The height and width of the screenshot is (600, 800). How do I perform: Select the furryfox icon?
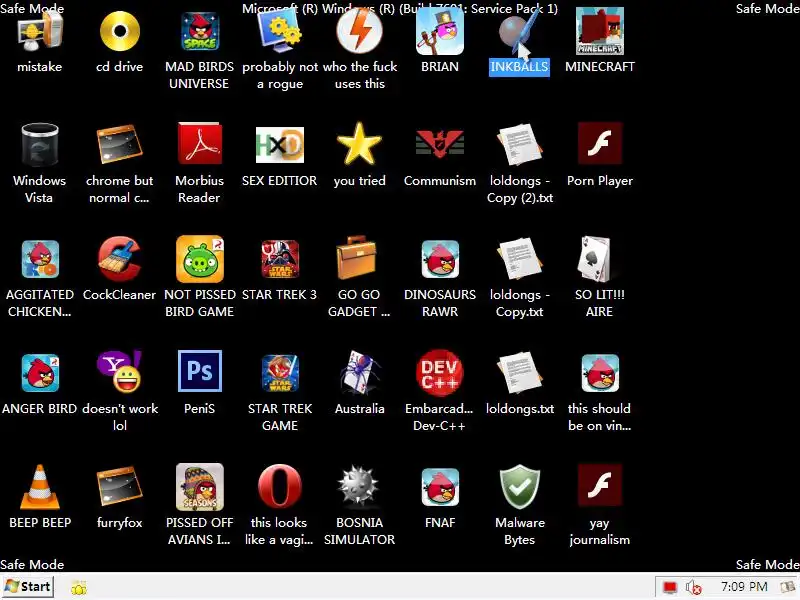point(119,486)
